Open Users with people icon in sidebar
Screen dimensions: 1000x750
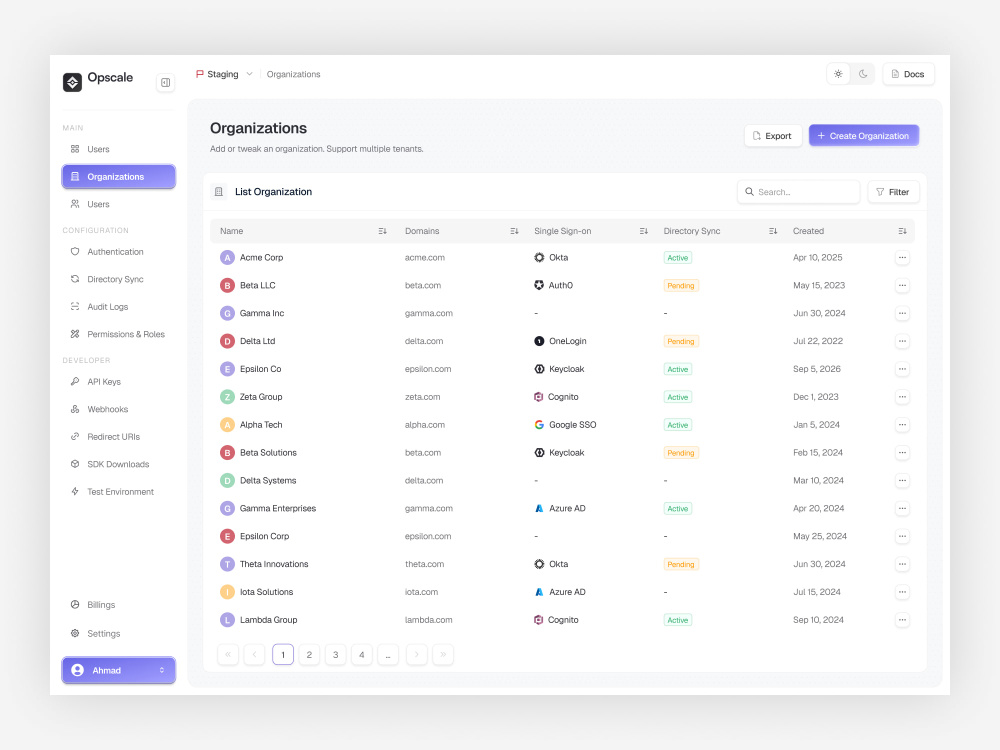click(119, 204)
